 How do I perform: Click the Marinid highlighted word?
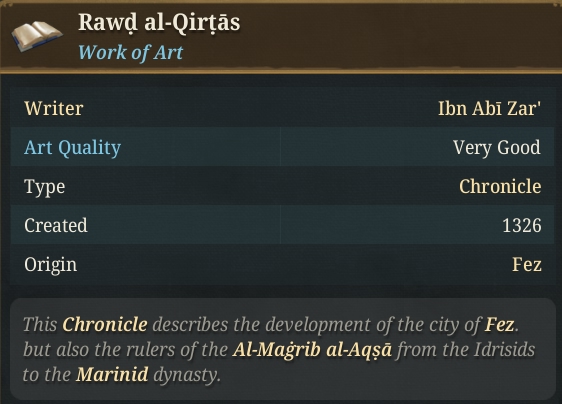[x=112, y=375]
